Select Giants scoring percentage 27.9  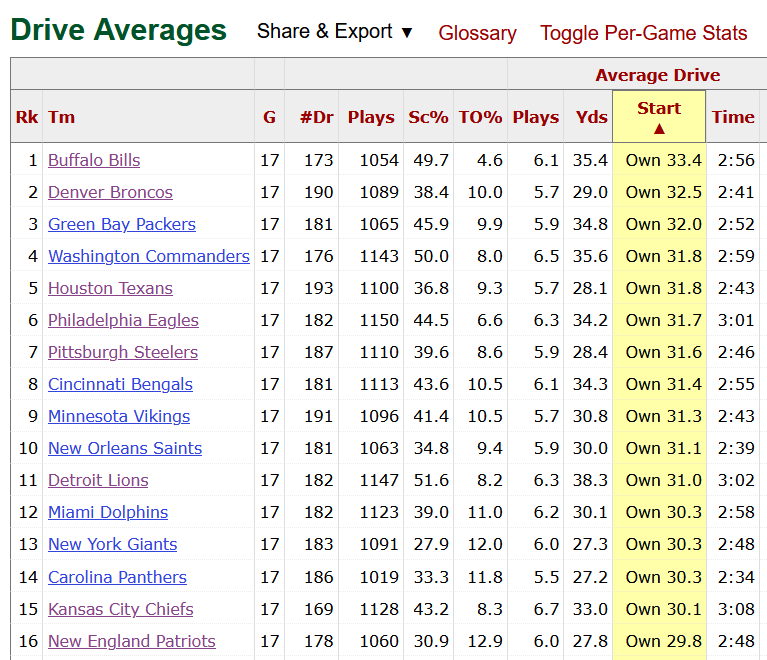[x=431, y=544]
